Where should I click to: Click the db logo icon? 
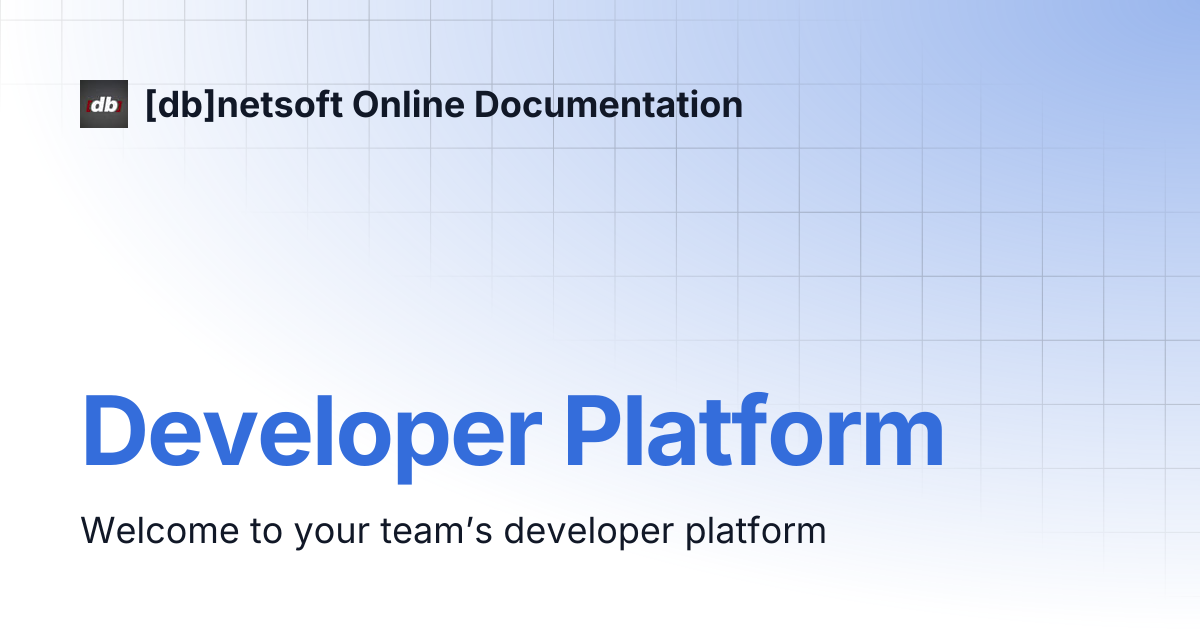coord(104,104)
